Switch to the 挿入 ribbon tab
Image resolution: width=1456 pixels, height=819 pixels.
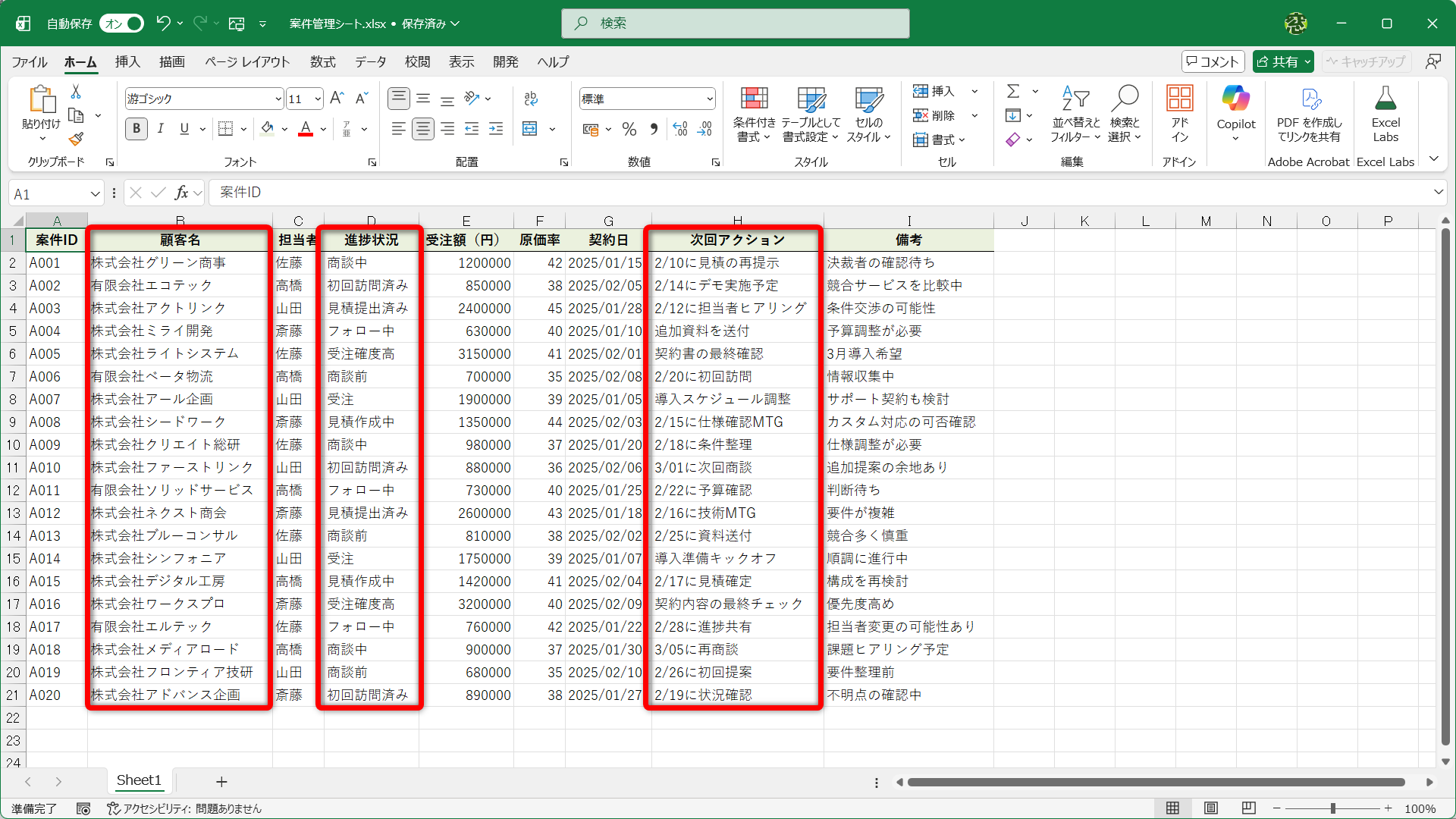pyautogui.click(x=127, y=62)
